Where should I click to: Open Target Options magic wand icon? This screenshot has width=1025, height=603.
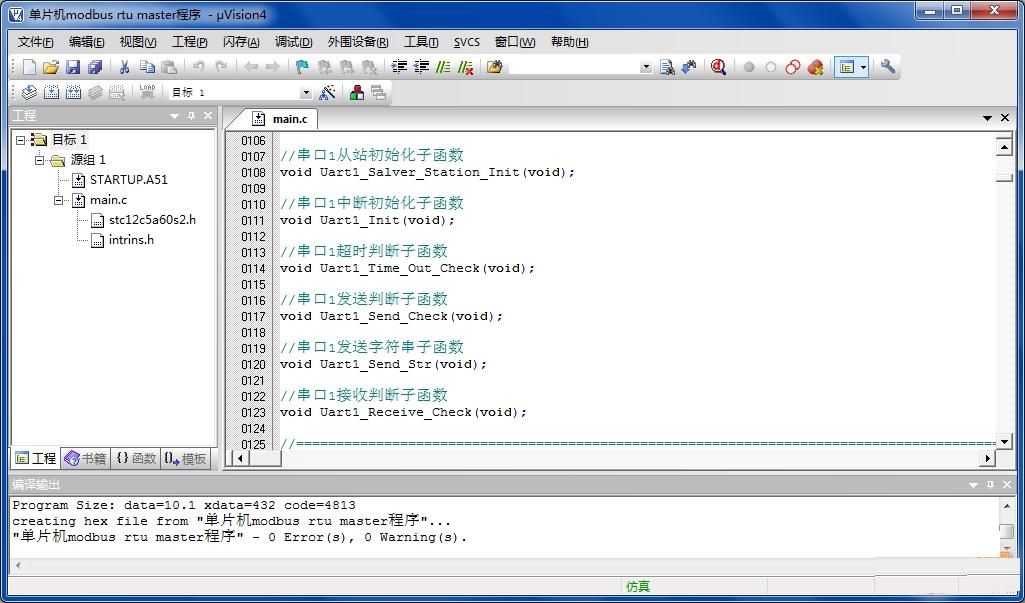tap(327, 93)
